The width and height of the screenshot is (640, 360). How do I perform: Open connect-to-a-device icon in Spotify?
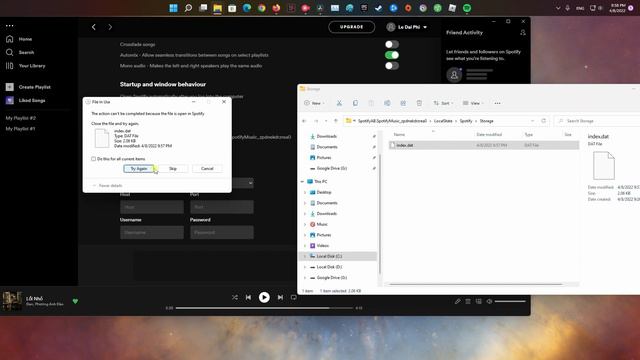pyautogui.click(x=479, y=302)
